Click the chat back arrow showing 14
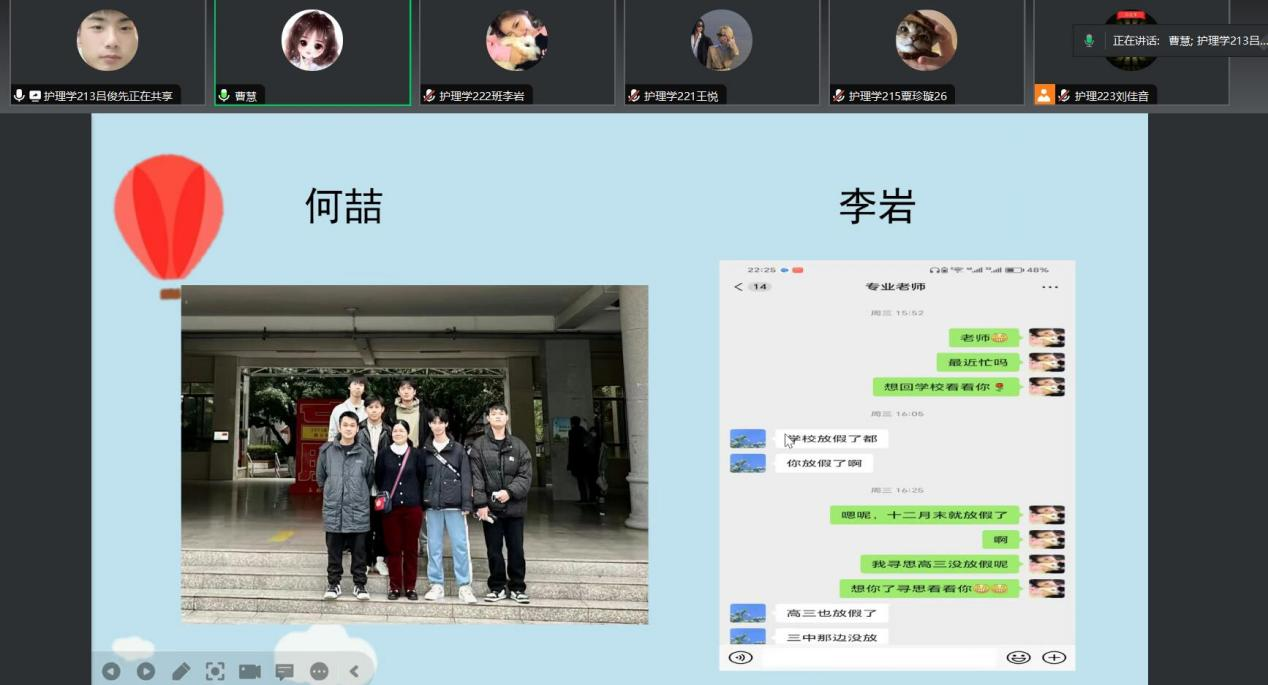1268x685 pixels. [x=751, y=287]
